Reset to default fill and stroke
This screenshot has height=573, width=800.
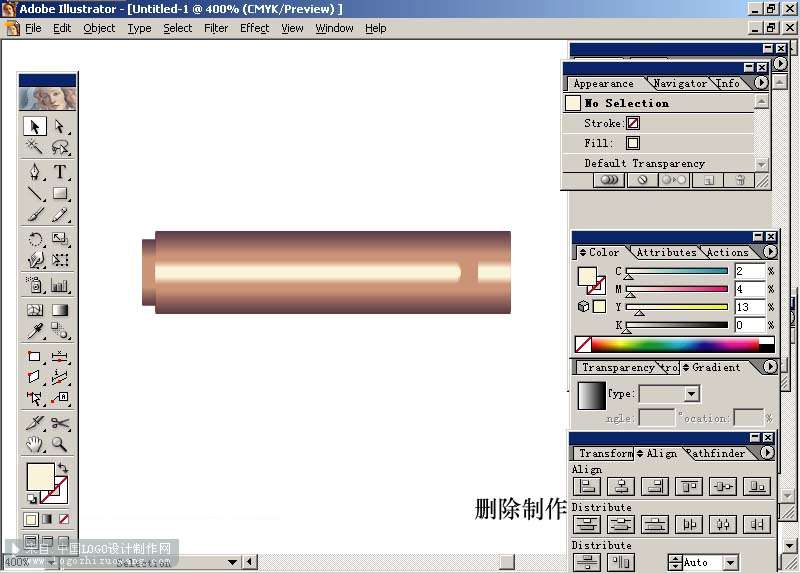tap(32, 499)
